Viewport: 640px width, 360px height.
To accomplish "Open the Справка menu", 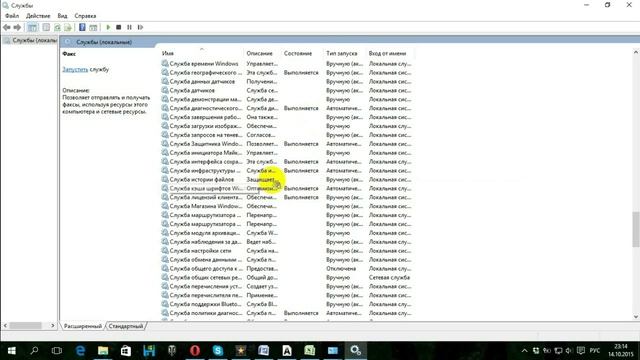I will (x=85, y=16).
